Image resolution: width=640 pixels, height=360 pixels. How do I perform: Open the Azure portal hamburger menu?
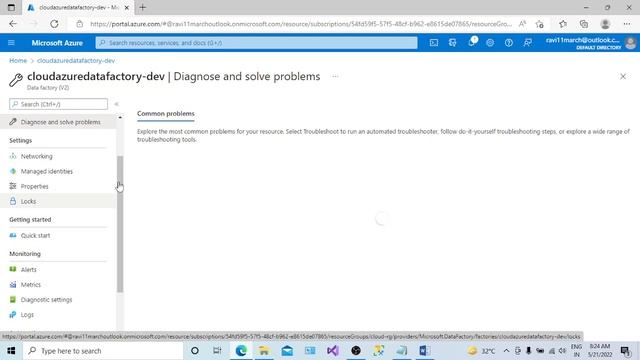point(11,42)
